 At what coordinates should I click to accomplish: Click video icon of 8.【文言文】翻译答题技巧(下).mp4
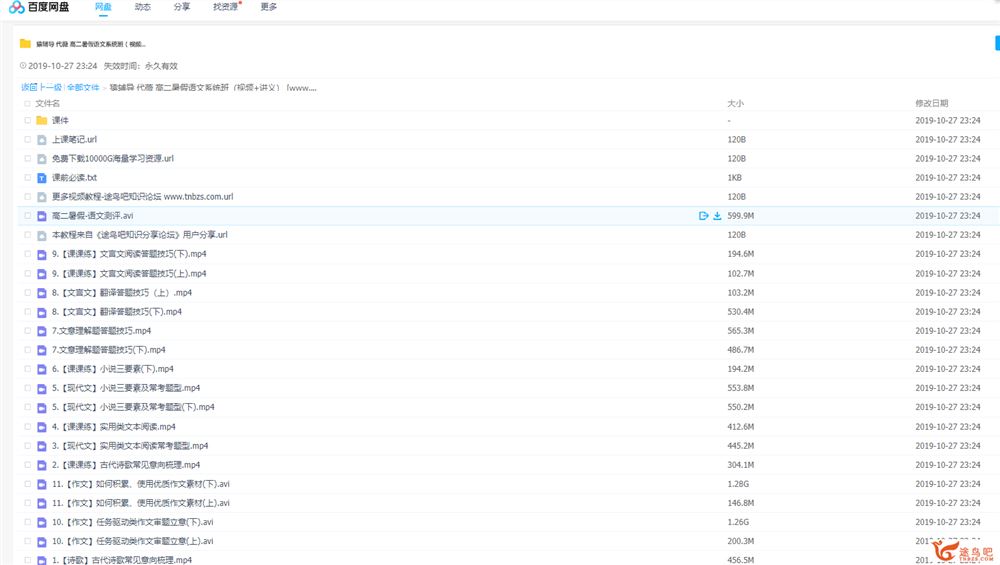(x=41, y=312)
